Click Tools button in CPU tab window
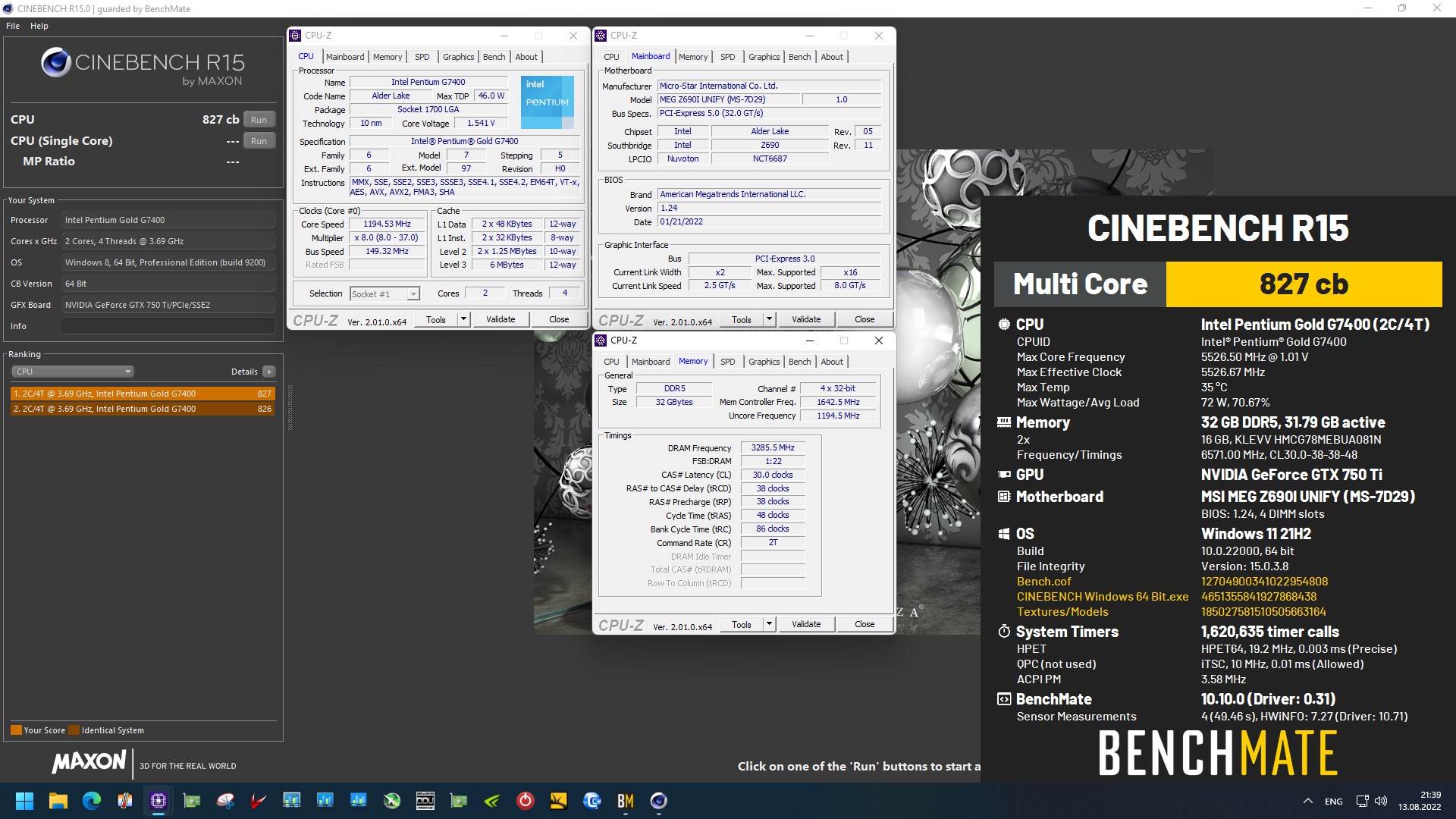The height and width of the screenshot is (819, 1456). 436,319
